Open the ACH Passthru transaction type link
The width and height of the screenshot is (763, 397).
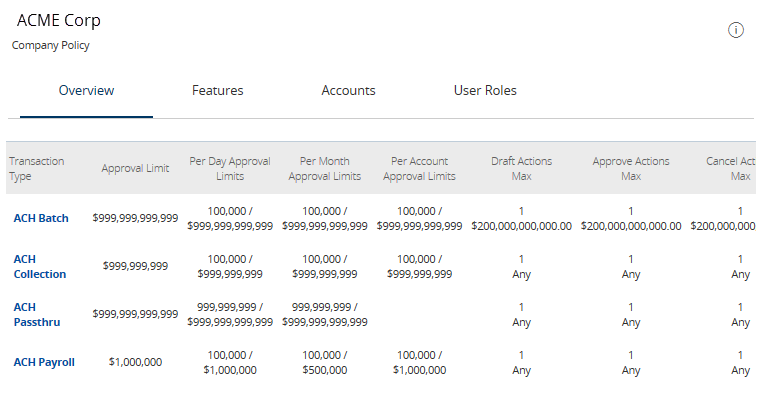click(x=36, y=315)
